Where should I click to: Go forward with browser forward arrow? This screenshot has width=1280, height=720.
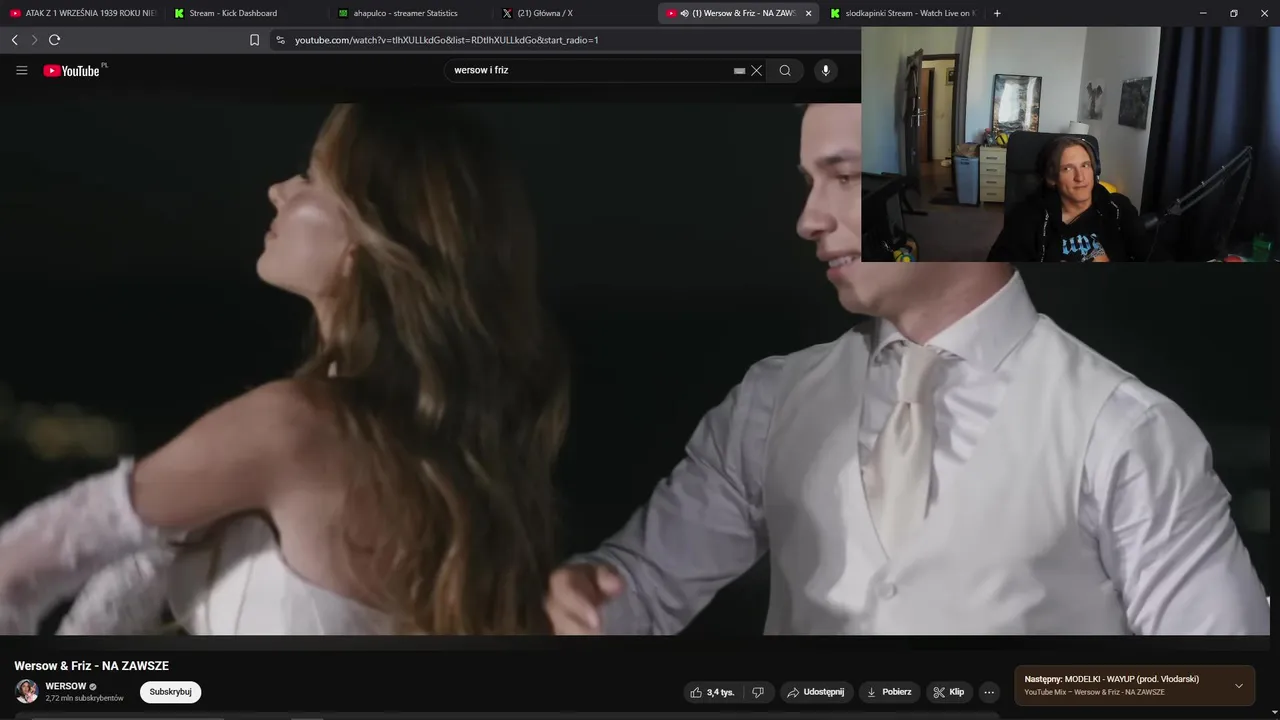(34, 40)
